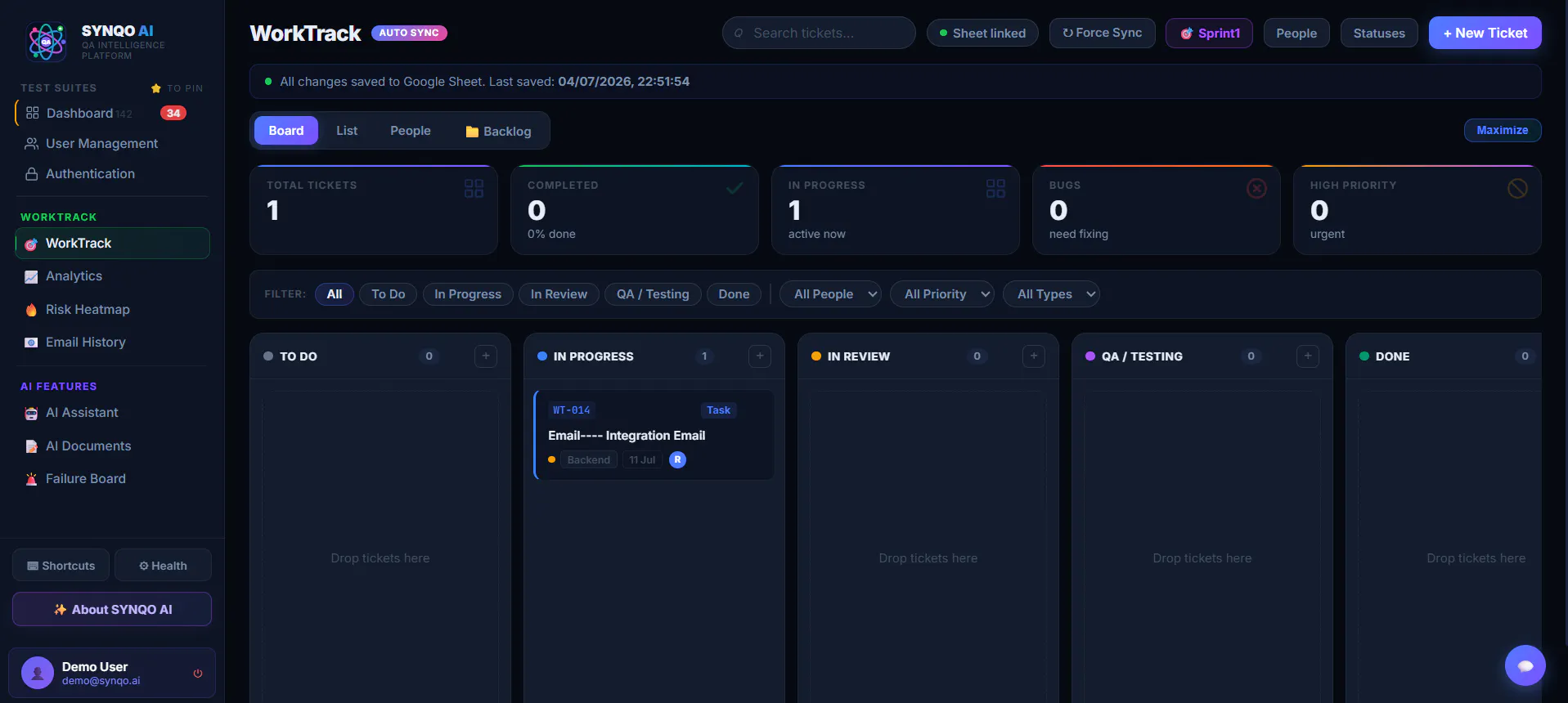This screenshot has width=1568, height=703.
Task: Open the All People dropdown
Action: pyautogui.click(x=830, y=294)
